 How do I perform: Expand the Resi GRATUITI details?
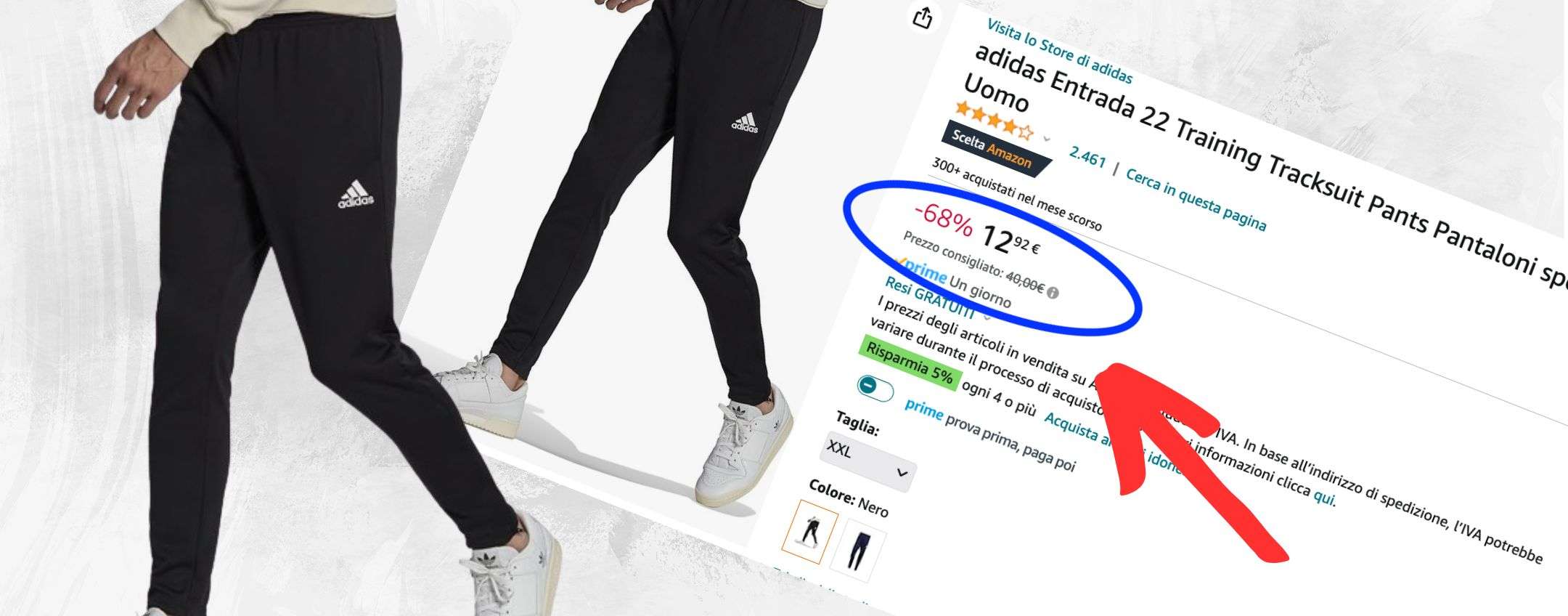(987, 316)
